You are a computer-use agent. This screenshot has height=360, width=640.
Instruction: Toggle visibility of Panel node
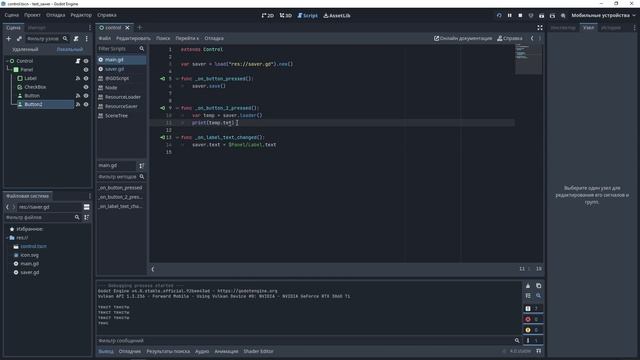click(86, 70)
